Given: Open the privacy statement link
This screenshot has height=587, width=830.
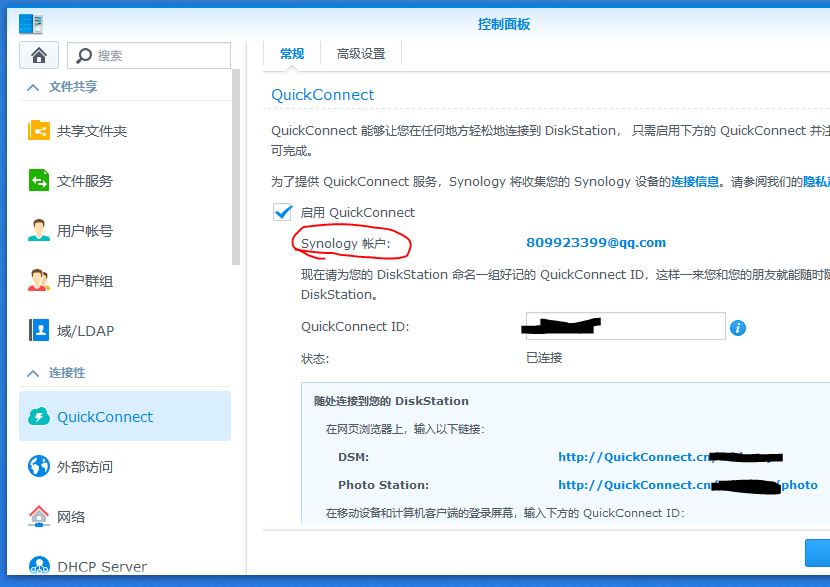Looking at the screenshot, I should (816, 182).
